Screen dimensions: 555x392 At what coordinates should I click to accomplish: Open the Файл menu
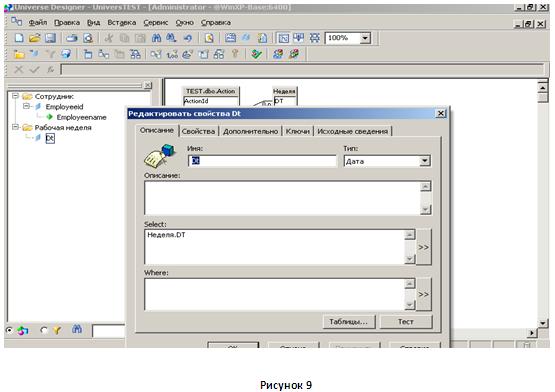click(38, 23)
